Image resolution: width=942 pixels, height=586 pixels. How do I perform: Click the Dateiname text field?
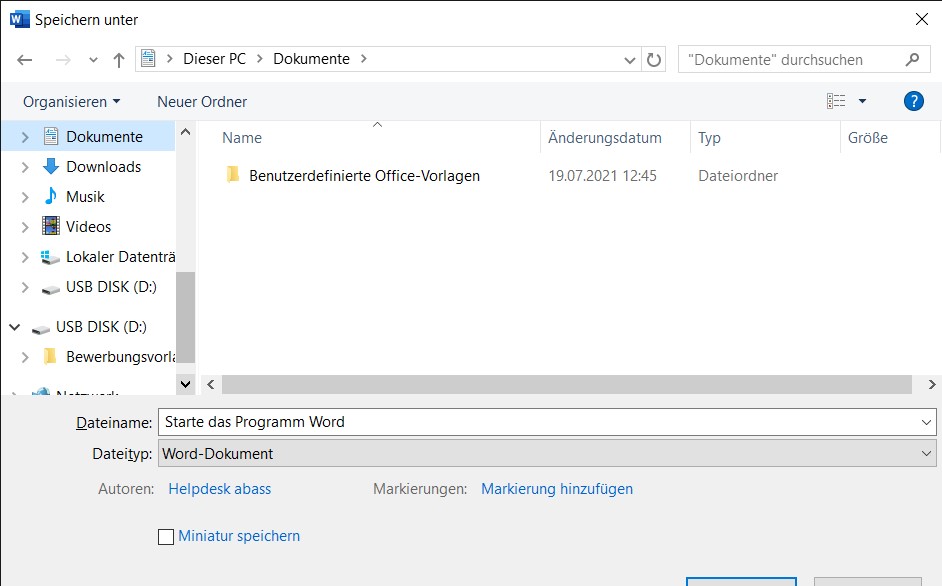pyautogui.click(x=535, y=422)
